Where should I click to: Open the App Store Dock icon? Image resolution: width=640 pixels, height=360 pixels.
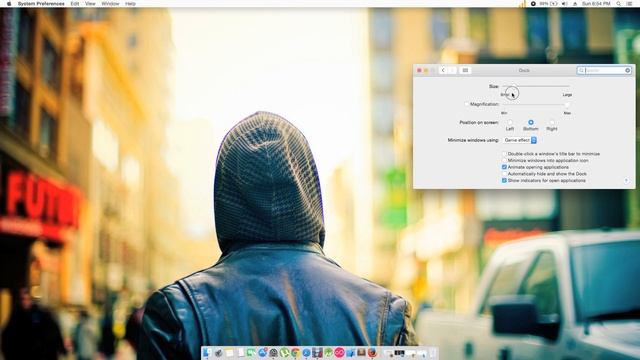pyautogui.click(x=262, y=352)
